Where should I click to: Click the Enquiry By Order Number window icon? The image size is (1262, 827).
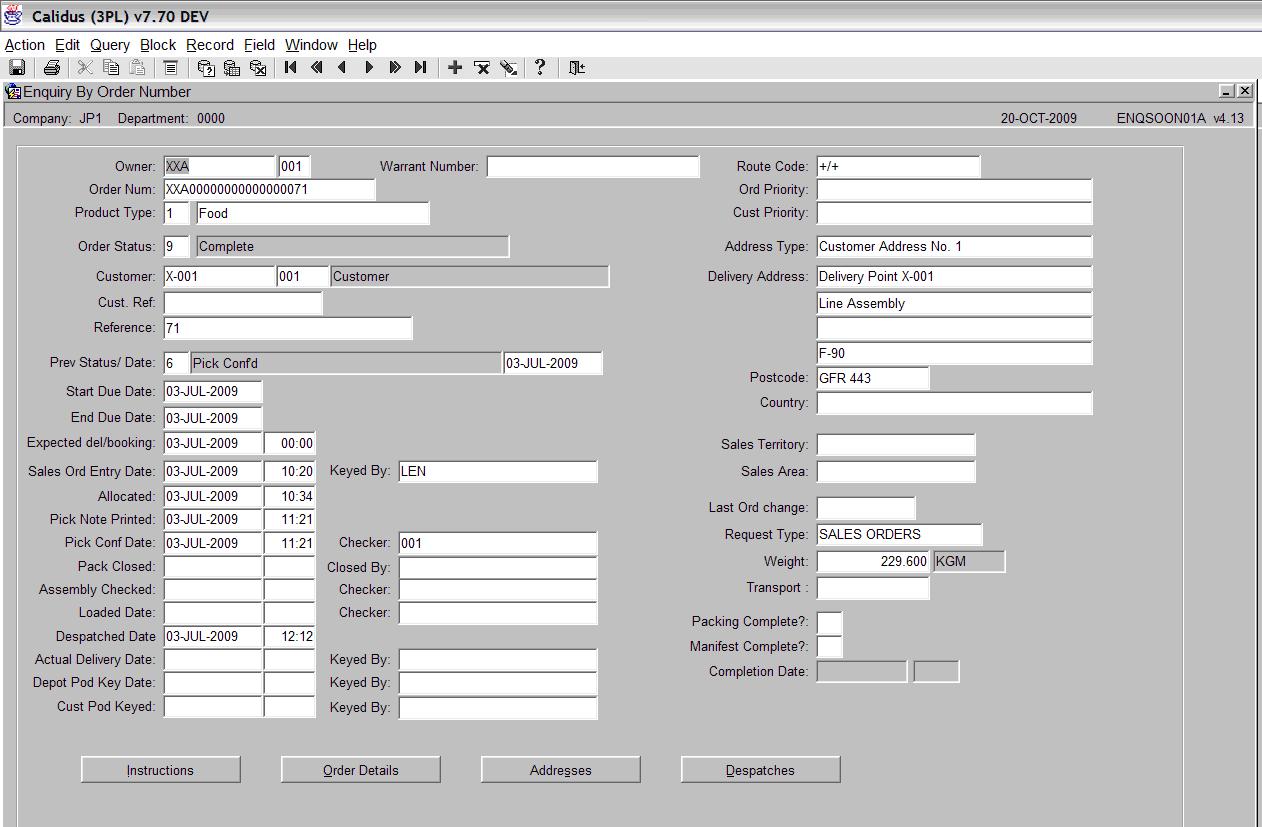click(x=13, y=92)
